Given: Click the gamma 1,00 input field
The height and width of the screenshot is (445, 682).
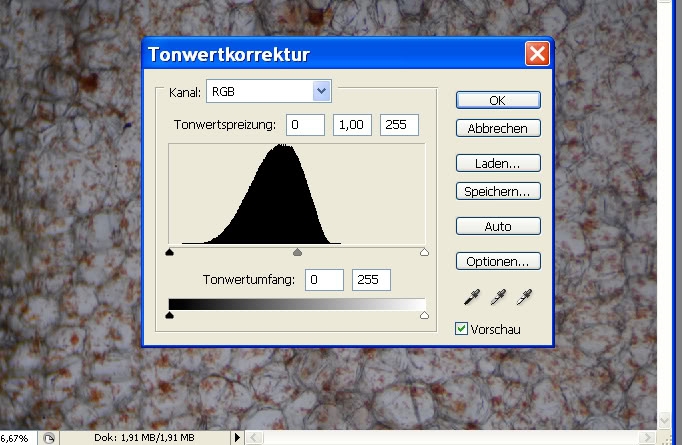Looking at the screenshot, I should (352, 125).
